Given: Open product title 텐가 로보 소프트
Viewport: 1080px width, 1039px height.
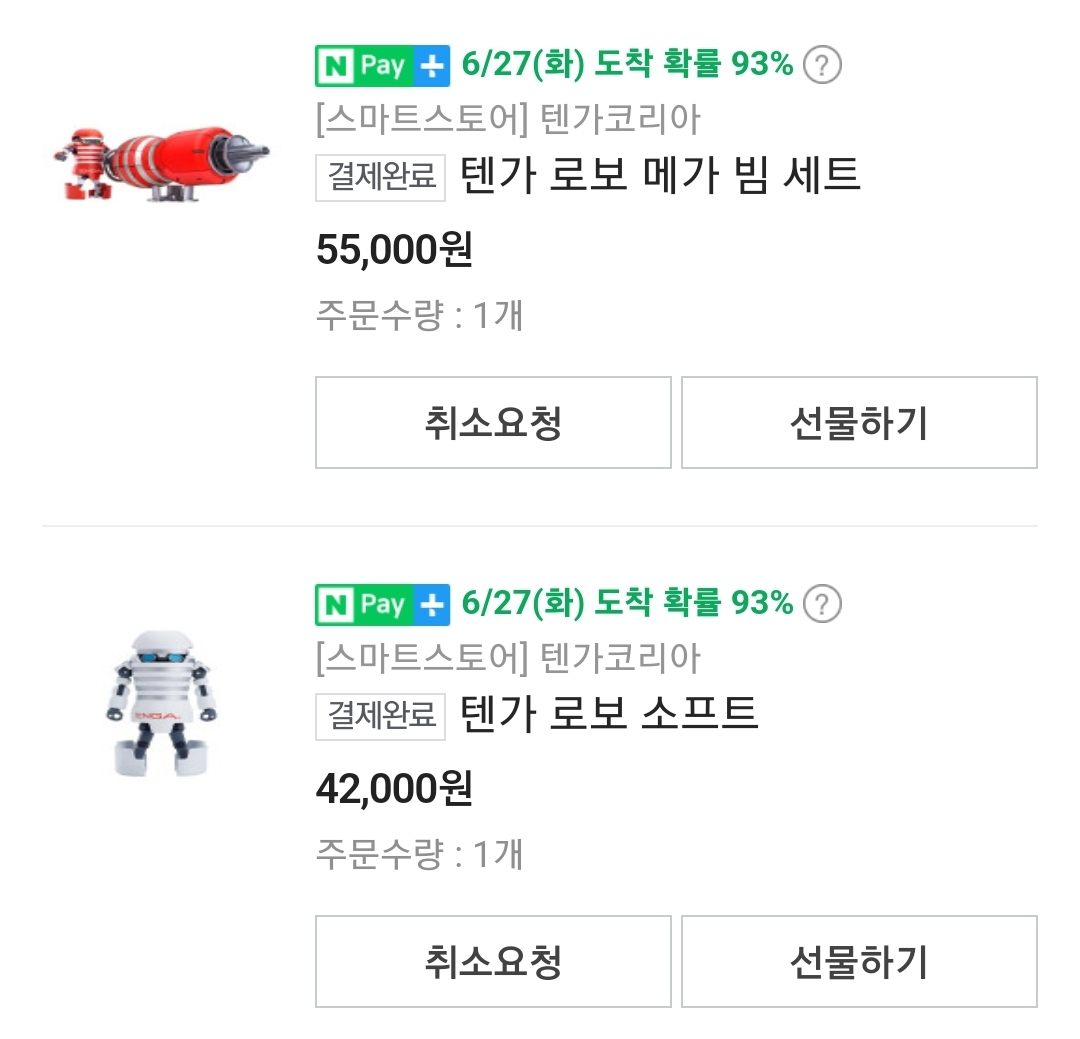Looking at the screenshot, I should [608, 714].
